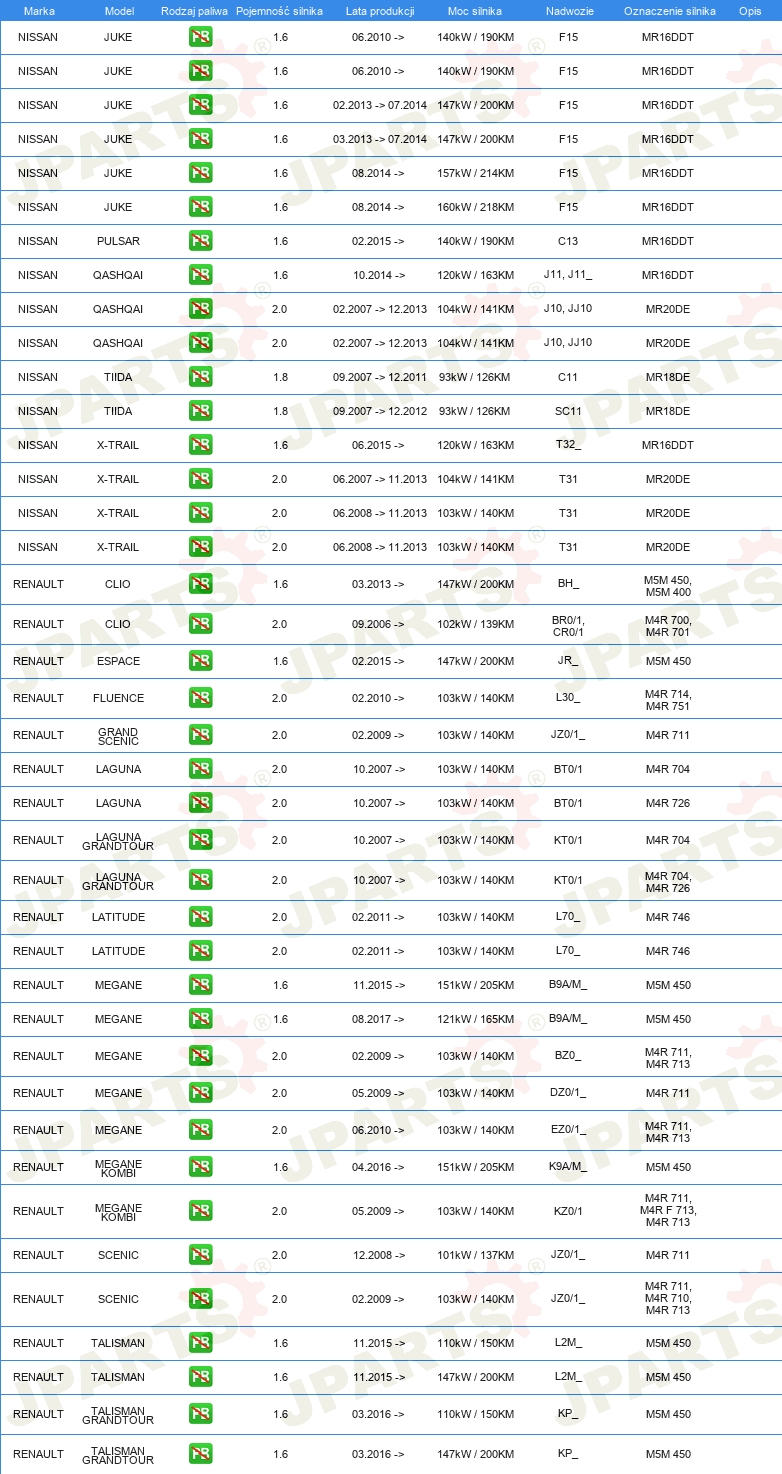Click fuel icon in Tiida SC11 row

coord(200,411)
